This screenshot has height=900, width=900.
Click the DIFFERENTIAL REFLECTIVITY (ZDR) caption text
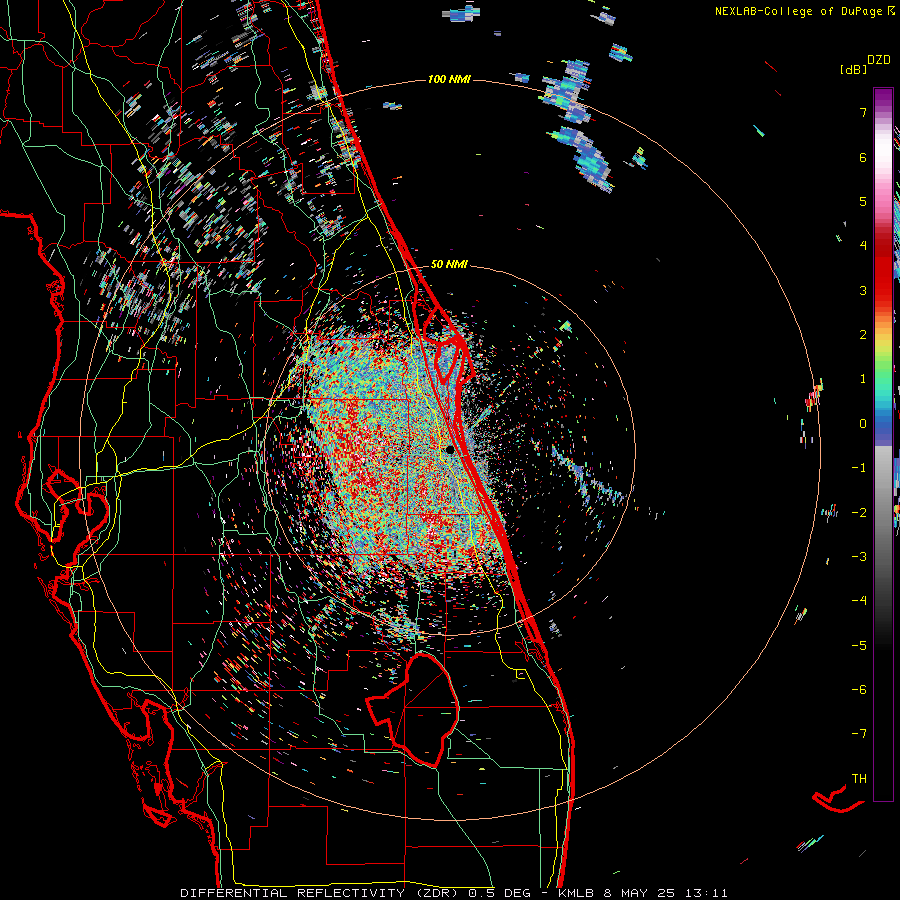[x=320, y=893]
